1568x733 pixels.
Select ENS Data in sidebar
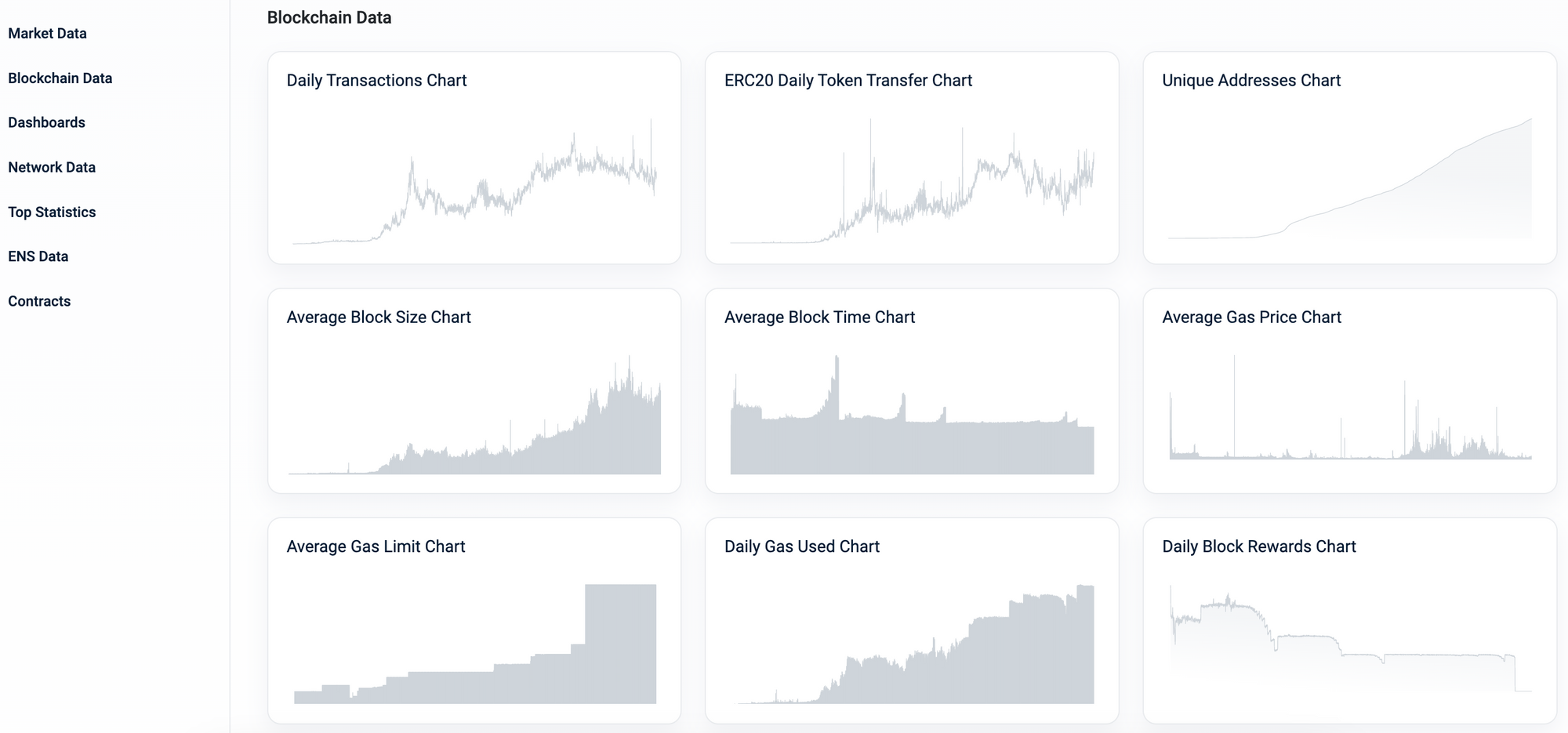pos(38,256)
